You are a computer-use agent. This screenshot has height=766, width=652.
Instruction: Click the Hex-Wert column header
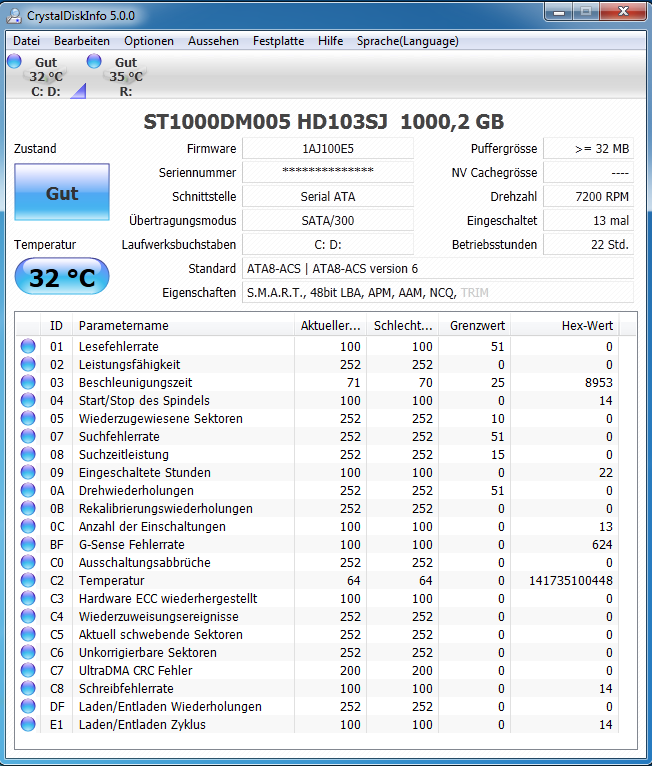tap(565, 325)
